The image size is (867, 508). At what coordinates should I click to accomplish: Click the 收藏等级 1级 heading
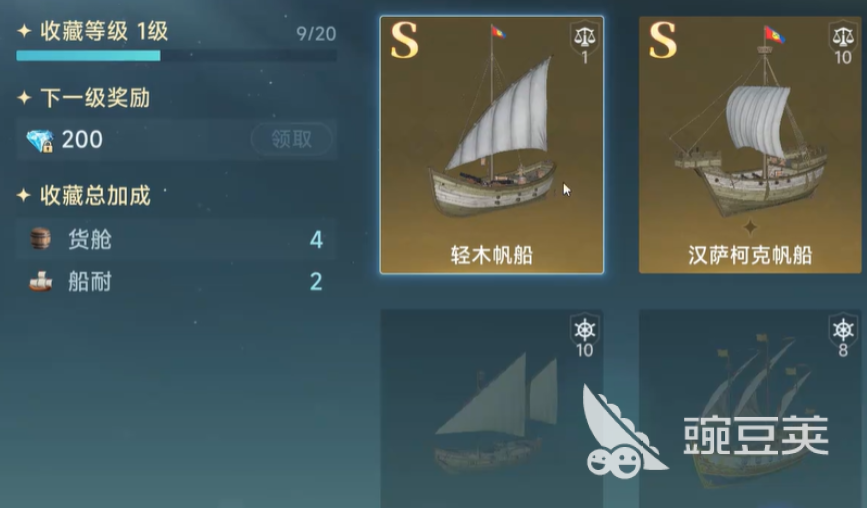(104, 32)
